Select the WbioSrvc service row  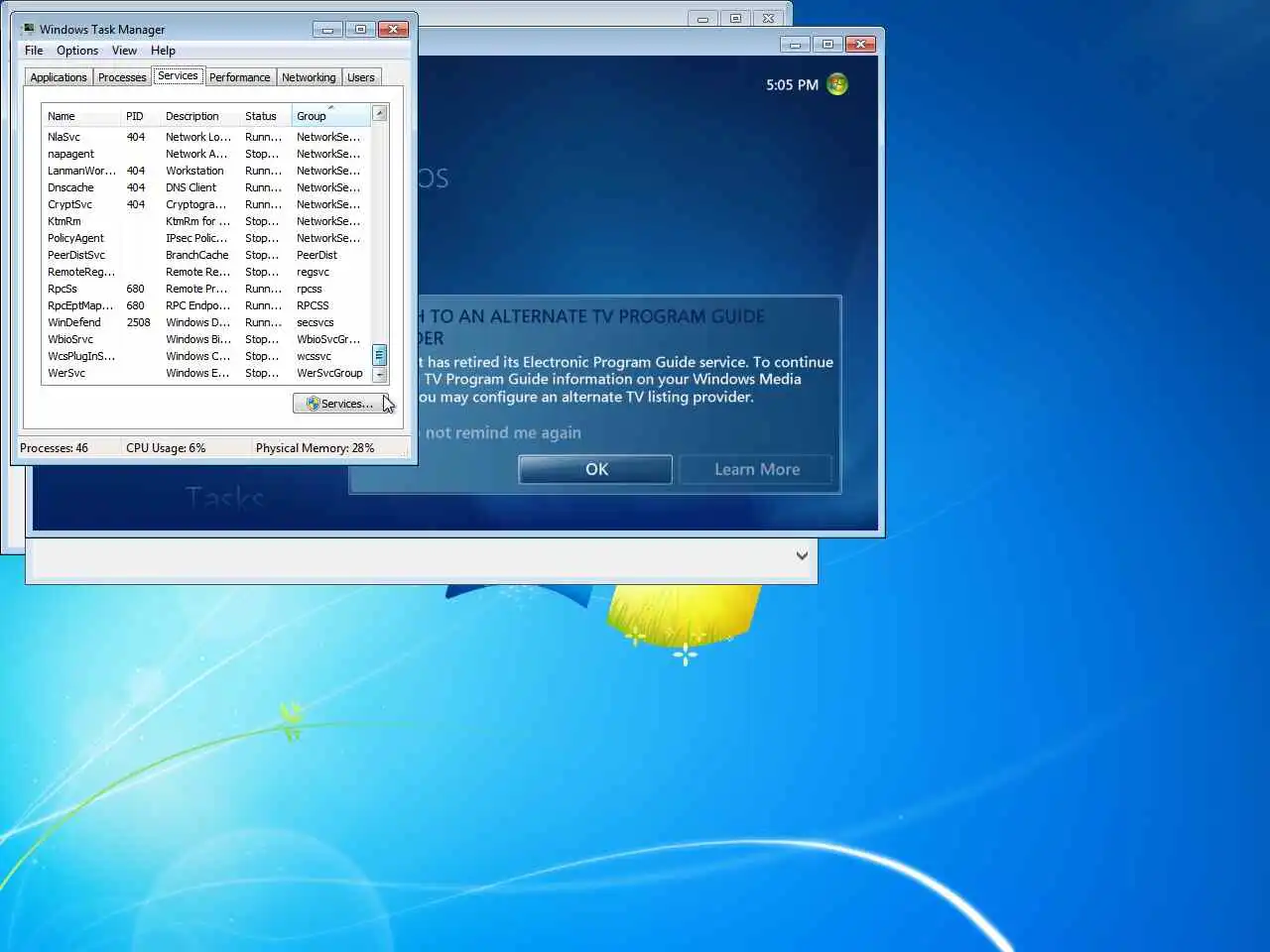point(205,339)
